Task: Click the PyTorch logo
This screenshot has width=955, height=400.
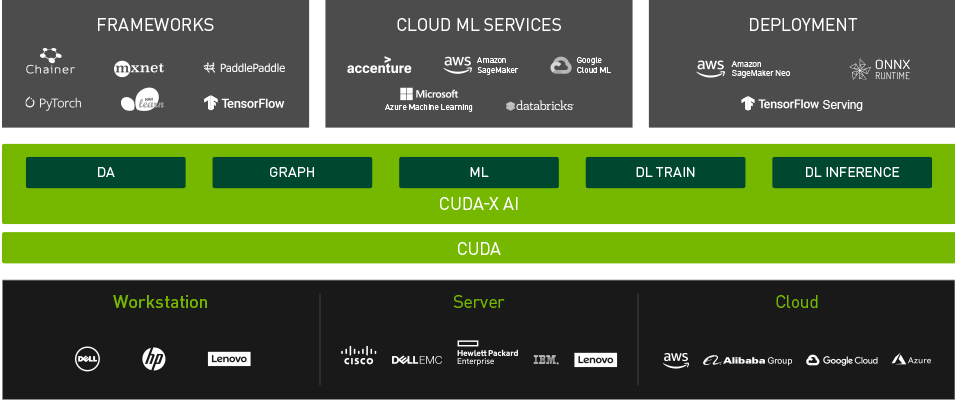Action: (x=53, y=103)
